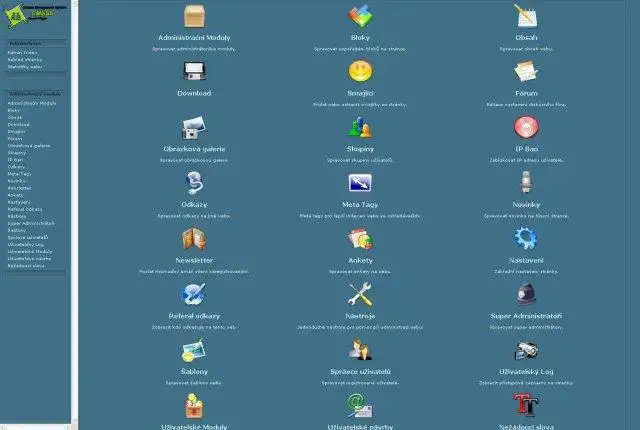Open the Obsah notepad icon
Viewport: 640px width, 430px height.
coord(526,16)
